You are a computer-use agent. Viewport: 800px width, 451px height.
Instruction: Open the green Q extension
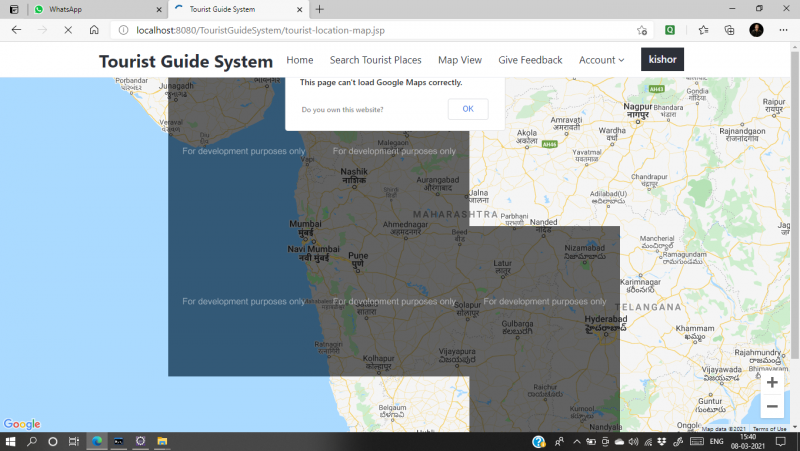[x=670, y=30]
